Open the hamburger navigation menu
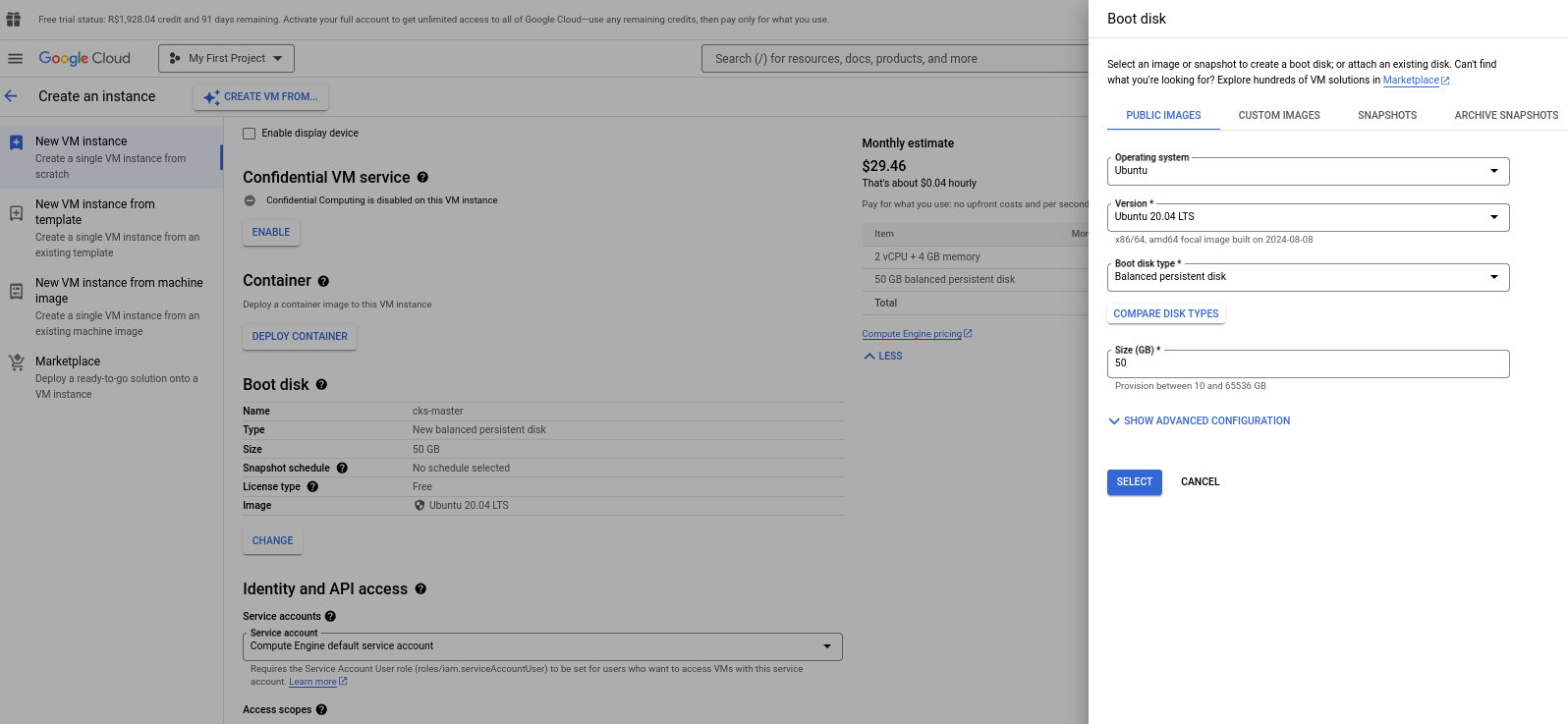 [15, 59]
